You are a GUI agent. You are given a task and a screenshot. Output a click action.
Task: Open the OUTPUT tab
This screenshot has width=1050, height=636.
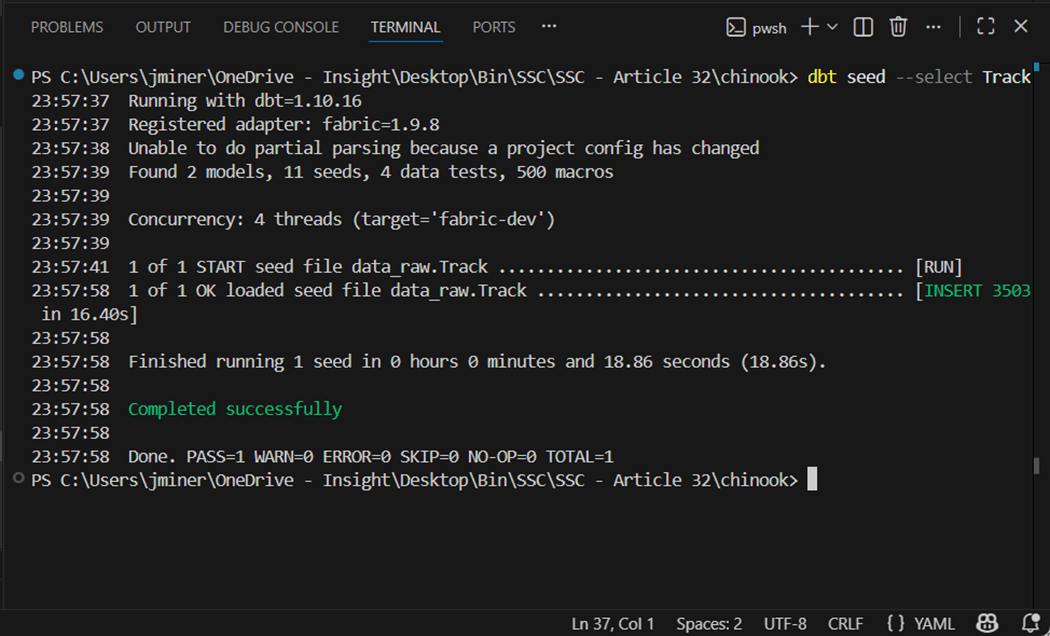163,27
